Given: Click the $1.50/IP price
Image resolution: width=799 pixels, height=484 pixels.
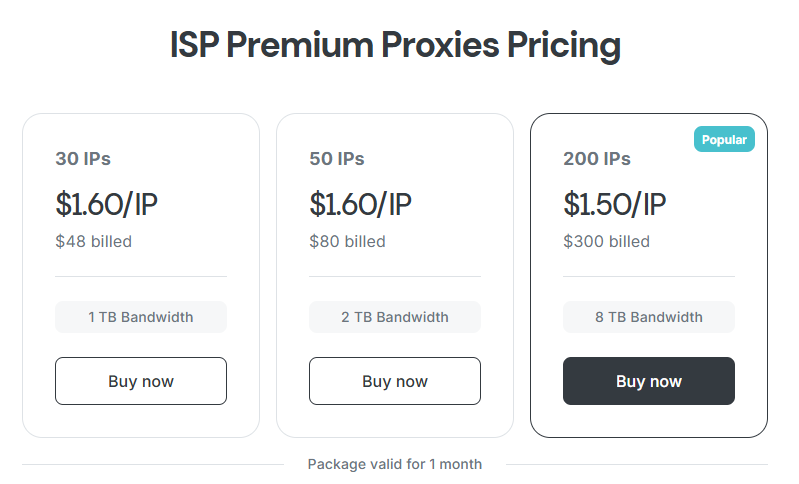Looking at the screenshot, I should (x=615, y=204).
